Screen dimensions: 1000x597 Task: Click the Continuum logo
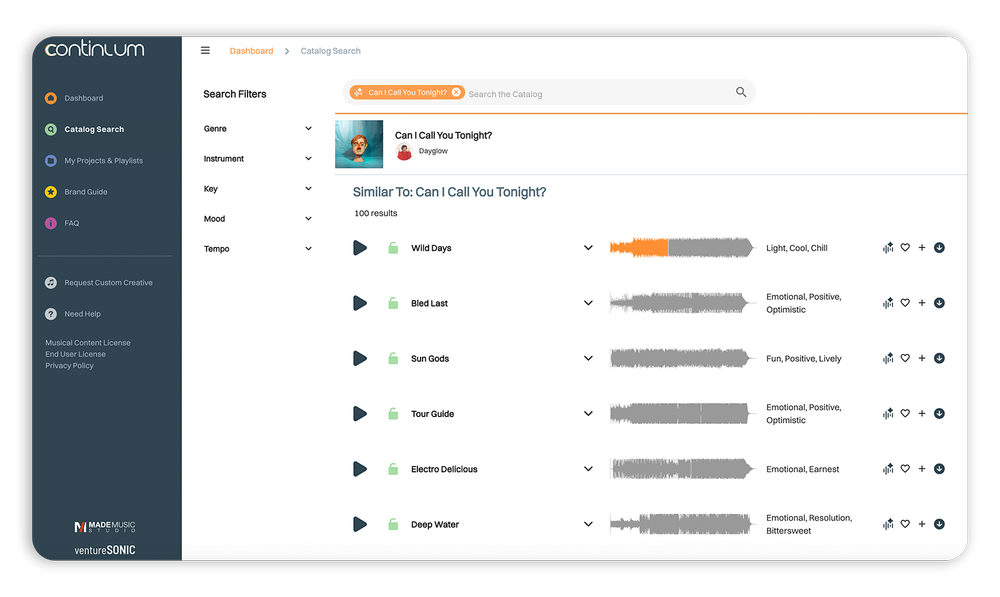pos(94,49)
